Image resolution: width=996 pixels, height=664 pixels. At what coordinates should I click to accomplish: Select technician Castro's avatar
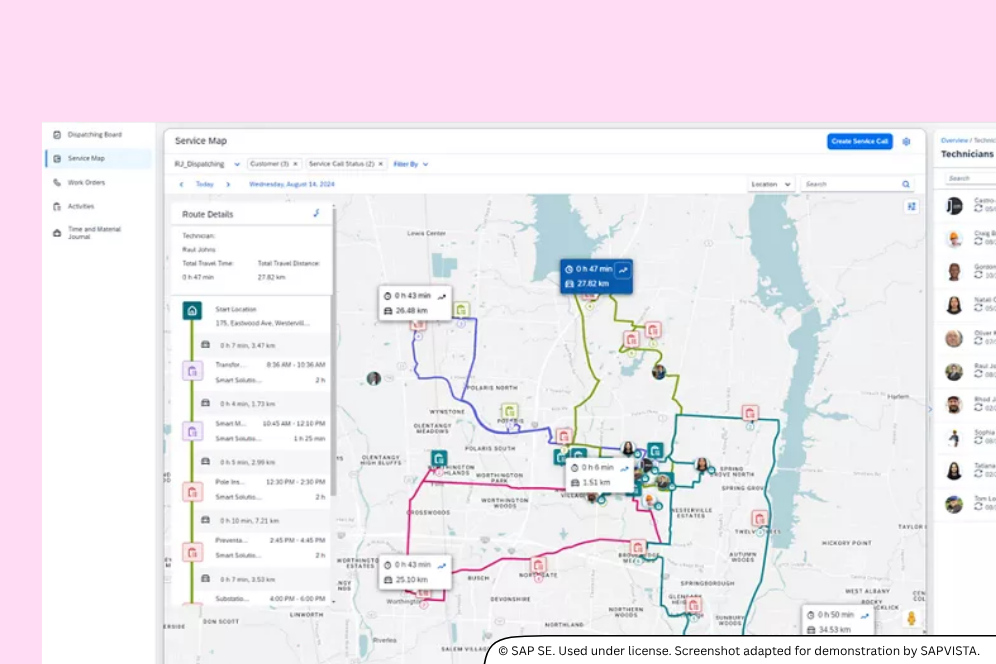click(x=954, y=206)
